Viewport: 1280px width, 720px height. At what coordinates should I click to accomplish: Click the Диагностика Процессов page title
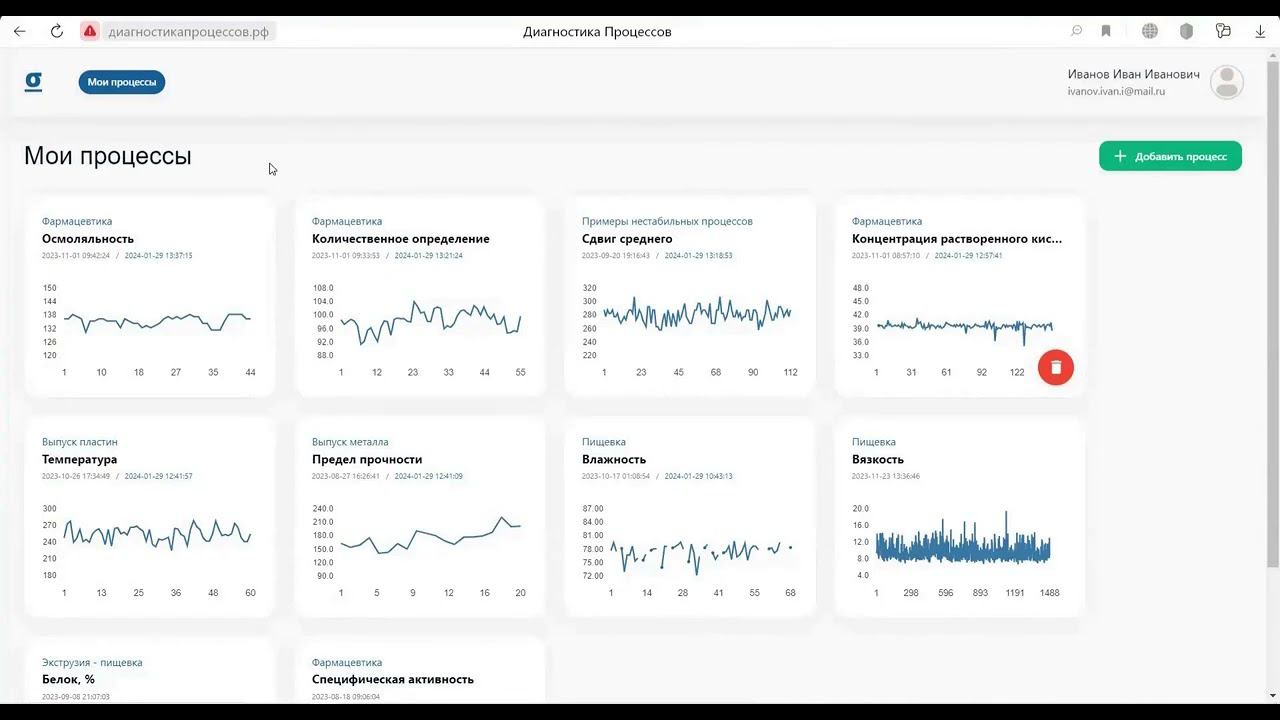pos(597,31)
